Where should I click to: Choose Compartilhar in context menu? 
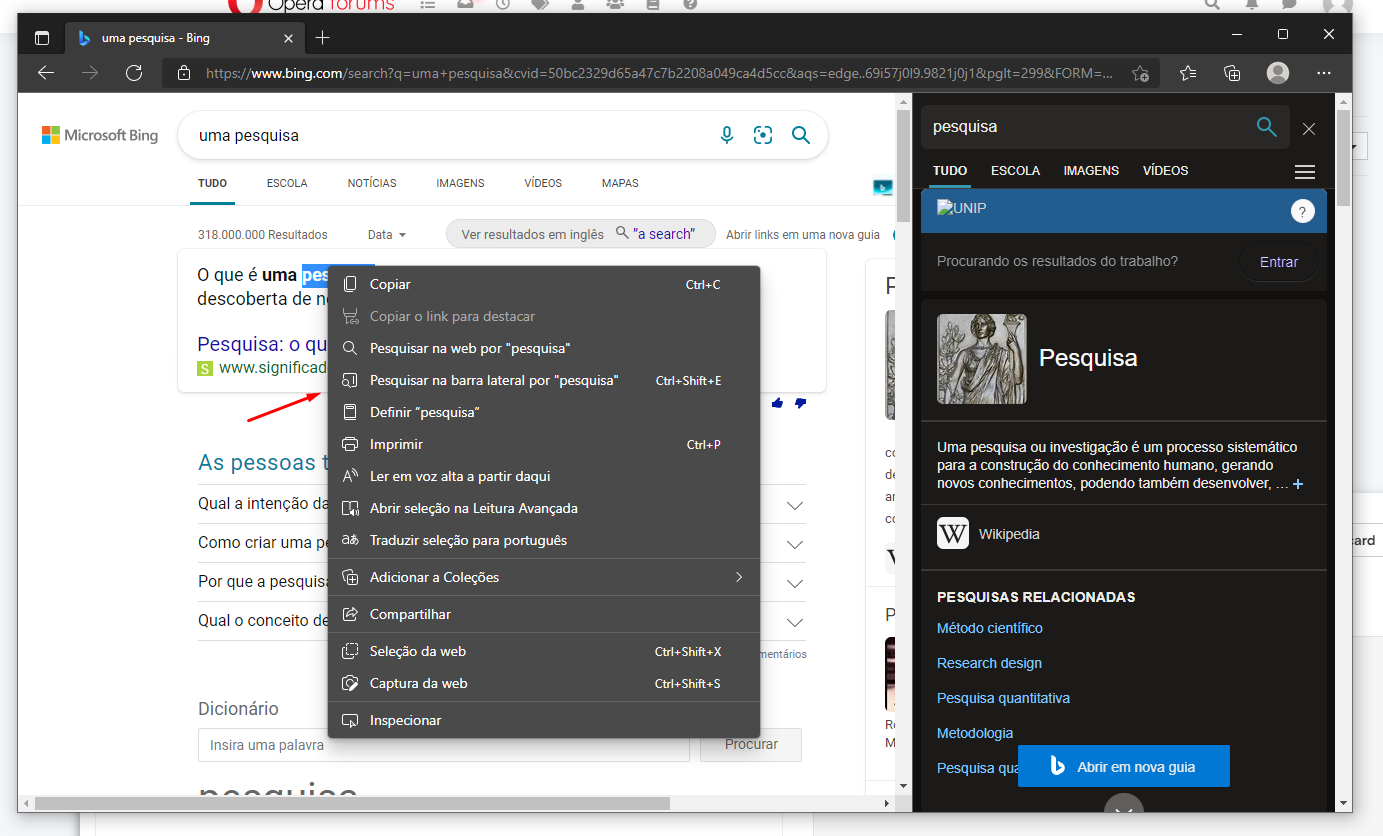(544, 614)
